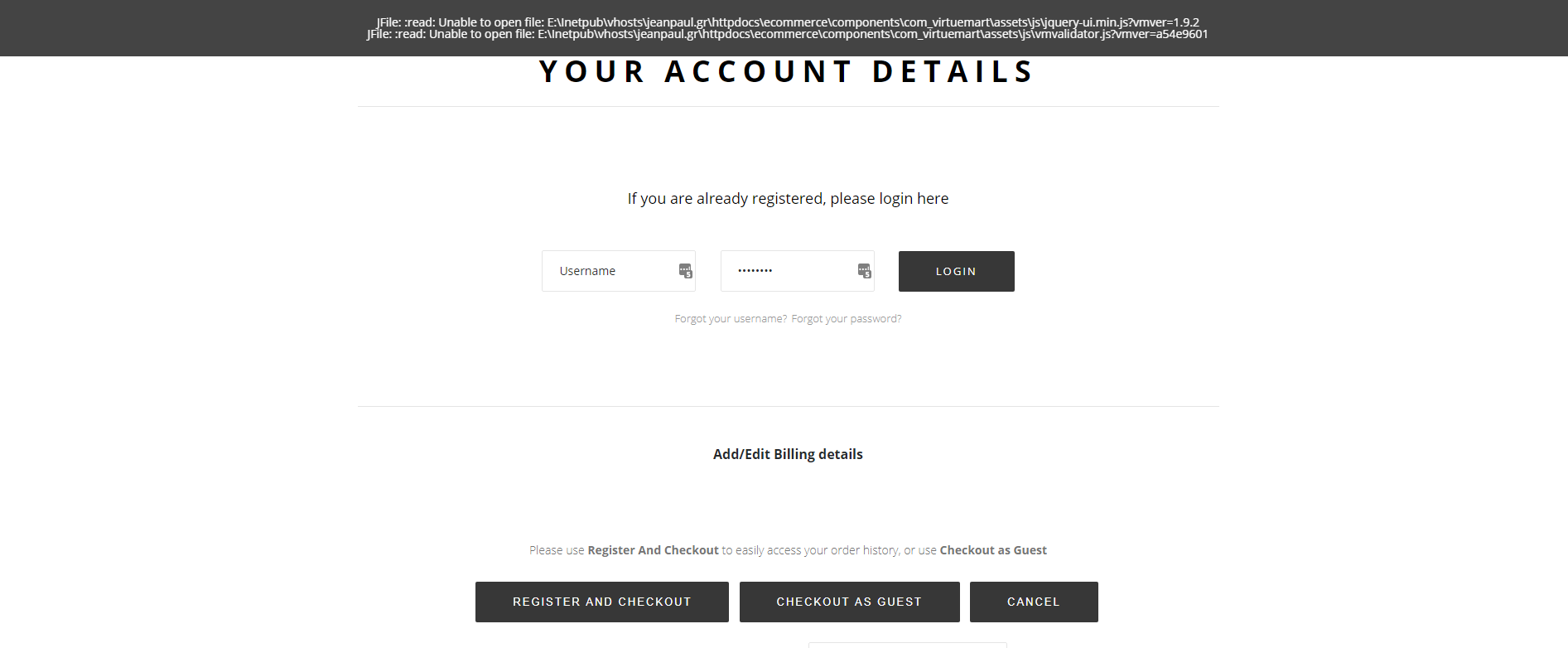Screen dimensions: 1568x648
Task: Choose the Checkout as Guest button
Action: click(x=849, y=602)
